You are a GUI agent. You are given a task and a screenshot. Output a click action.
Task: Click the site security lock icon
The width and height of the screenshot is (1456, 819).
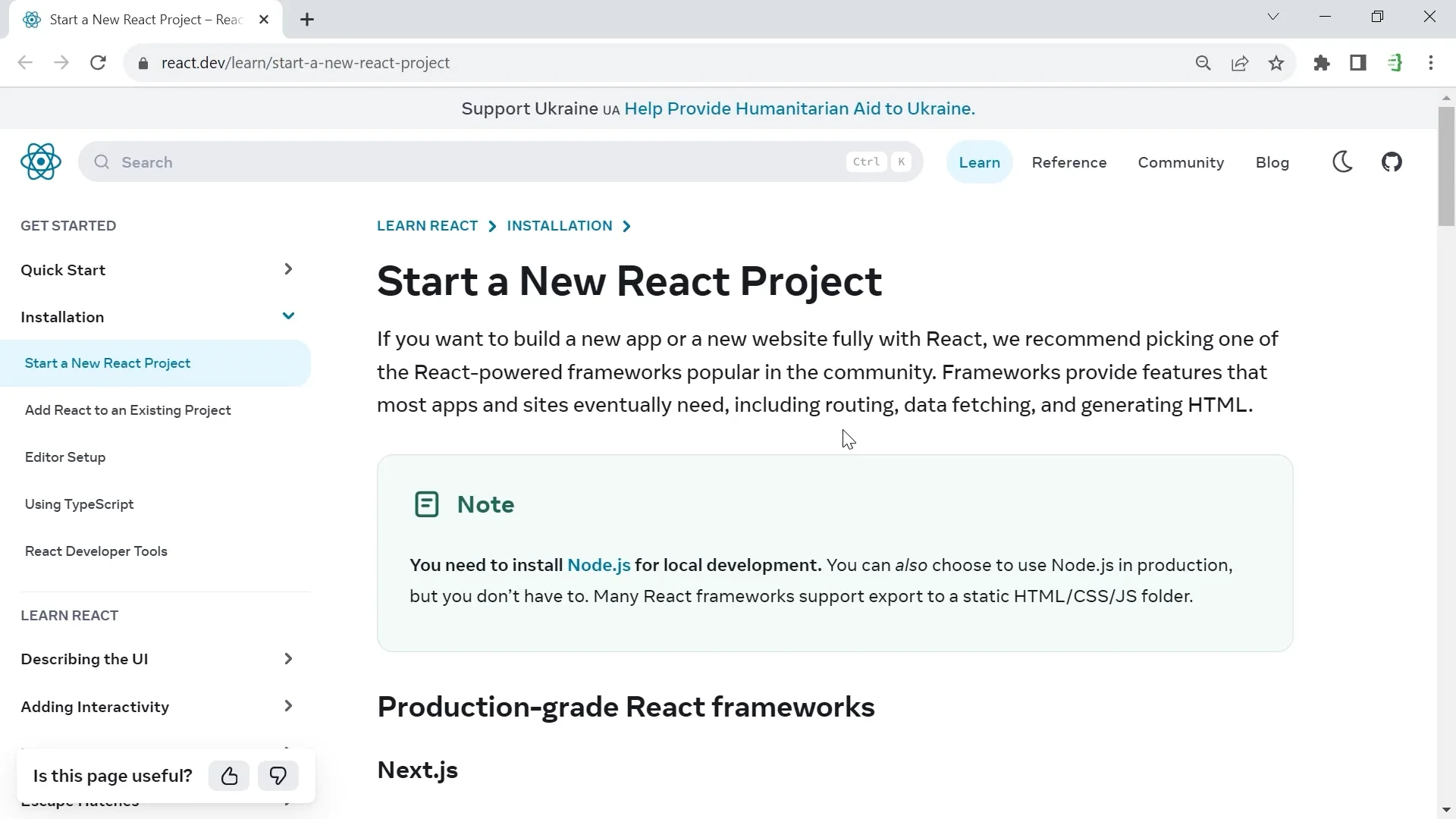point(143,63)
